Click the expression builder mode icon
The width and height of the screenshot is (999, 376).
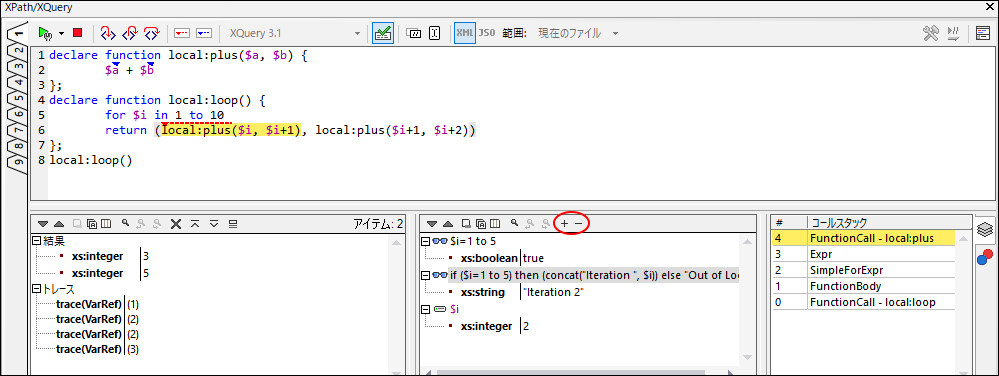413,33
